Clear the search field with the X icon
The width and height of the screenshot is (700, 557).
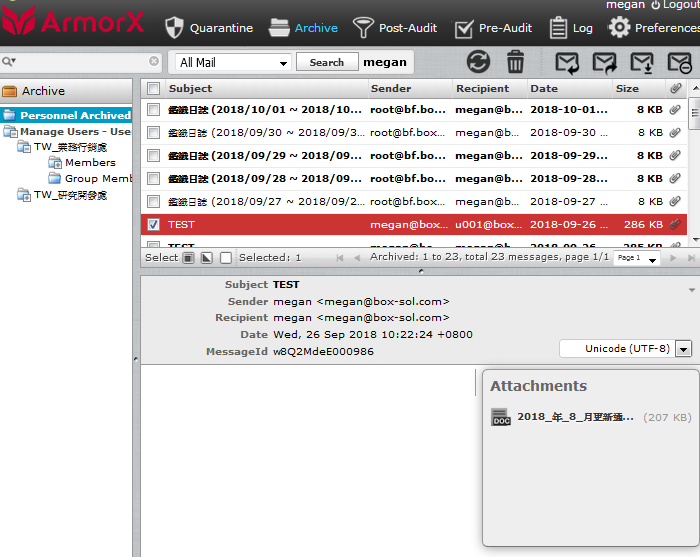[x=154, y=61]
